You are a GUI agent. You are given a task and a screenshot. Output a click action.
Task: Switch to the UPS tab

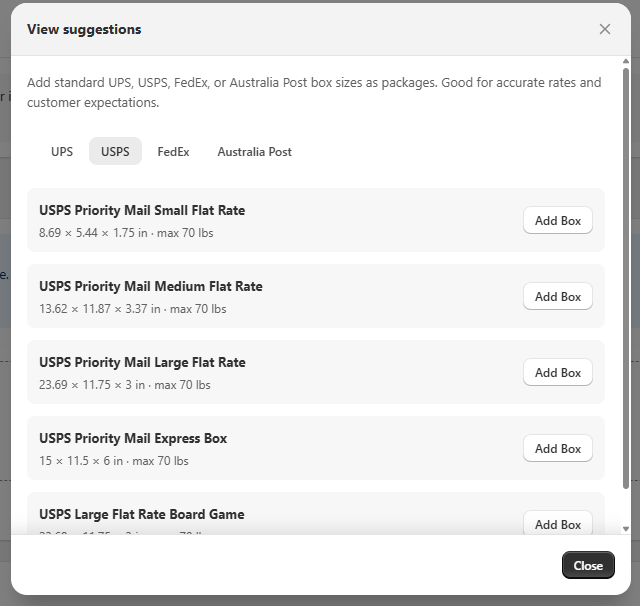pos(62,152)
